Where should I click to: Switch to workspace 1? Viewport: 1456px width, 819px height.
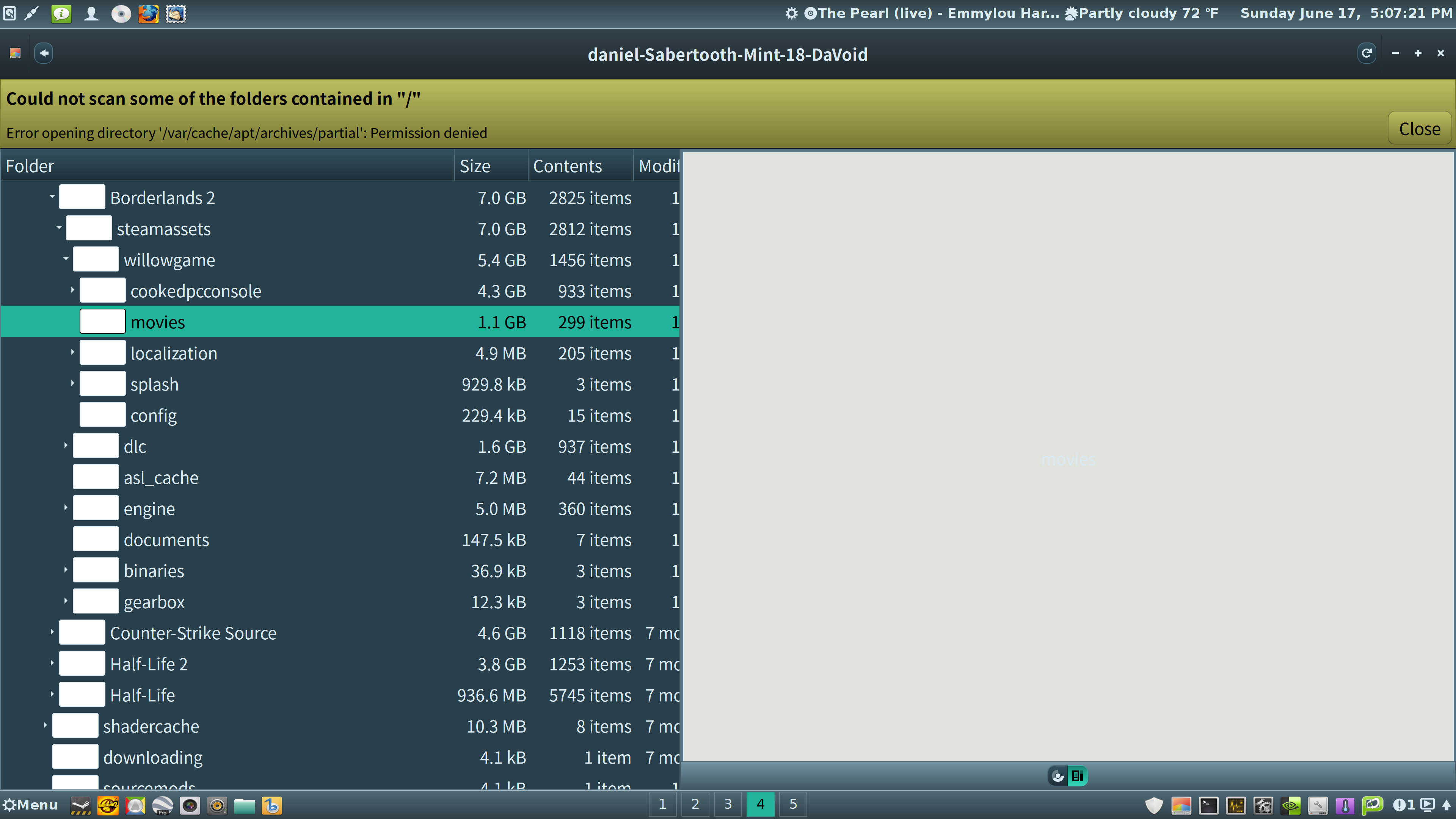tap(662, 804)
